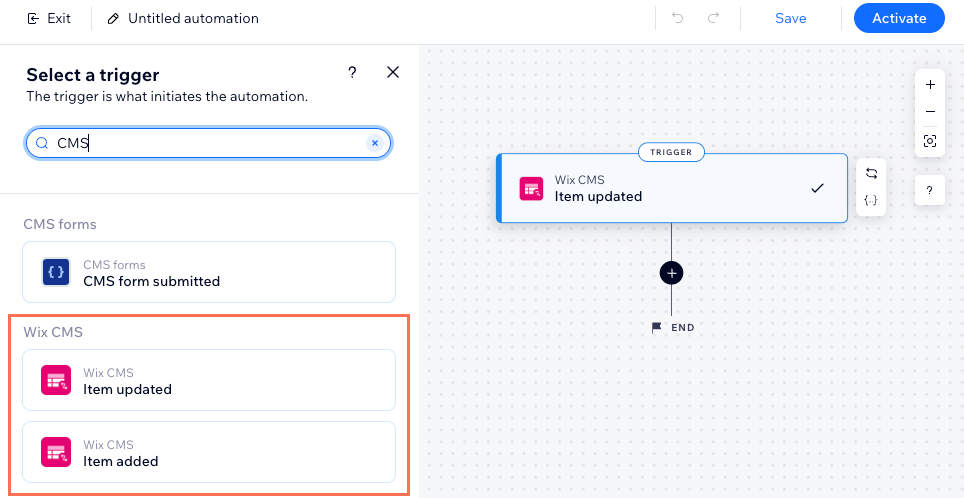Viewport: 964px width, 498px height.
Task: Zoom out on the canvas
Action: [930, 112]
